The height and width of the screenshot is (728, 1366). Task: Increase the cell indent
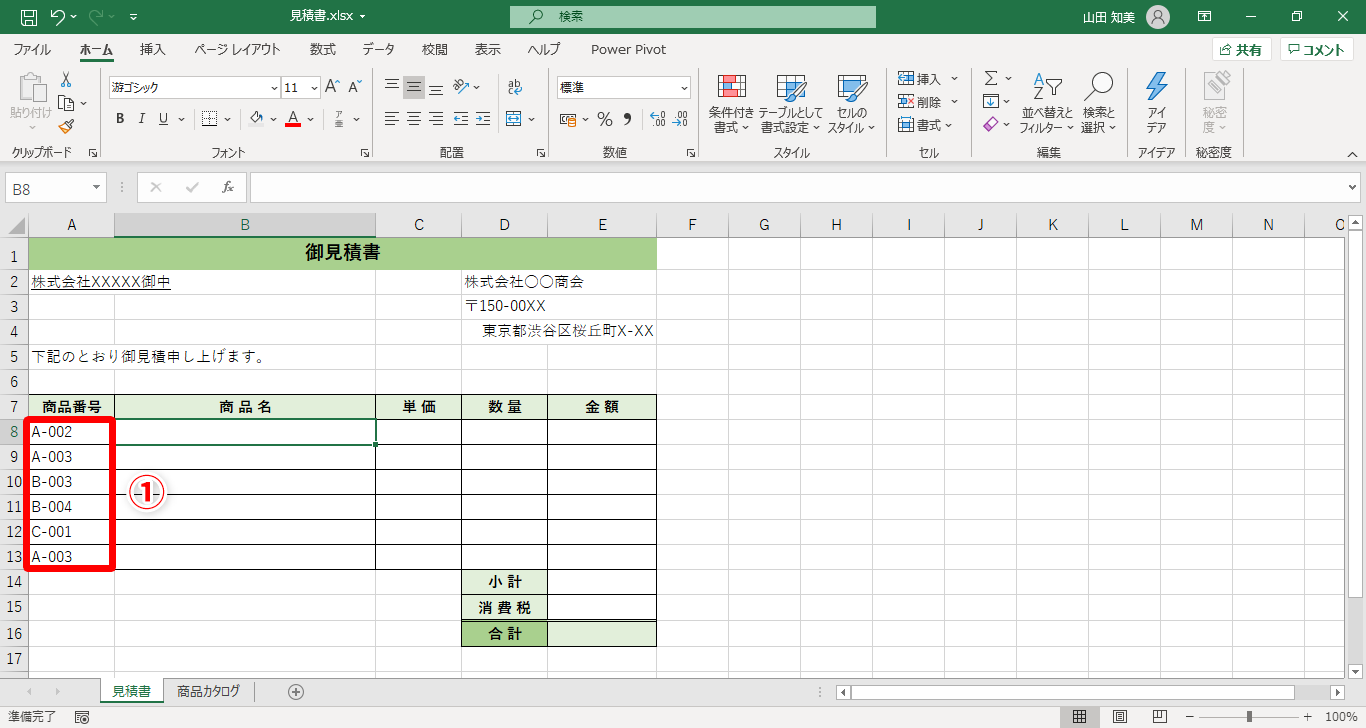(x=483, y=119)
